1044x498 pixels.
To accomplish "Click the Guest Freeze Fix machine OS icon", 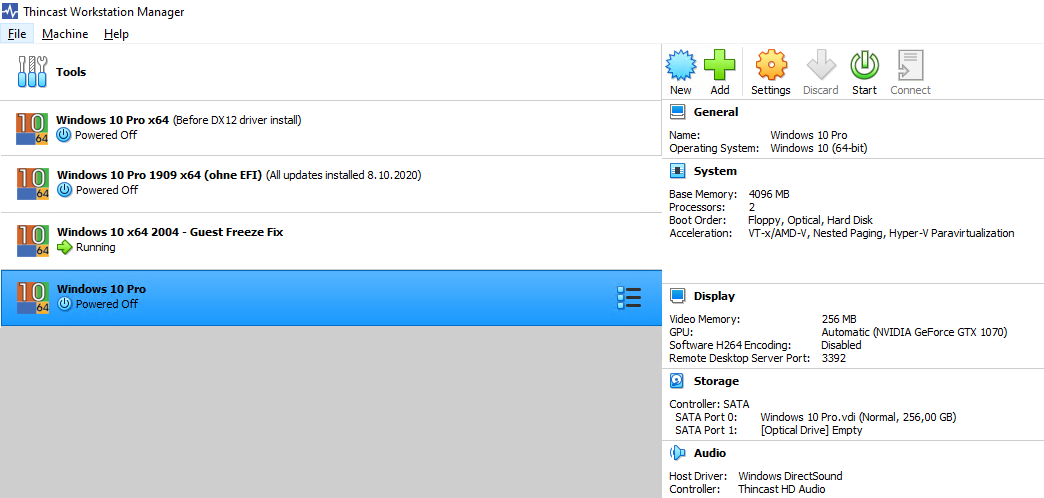I will tap(33, 240).
